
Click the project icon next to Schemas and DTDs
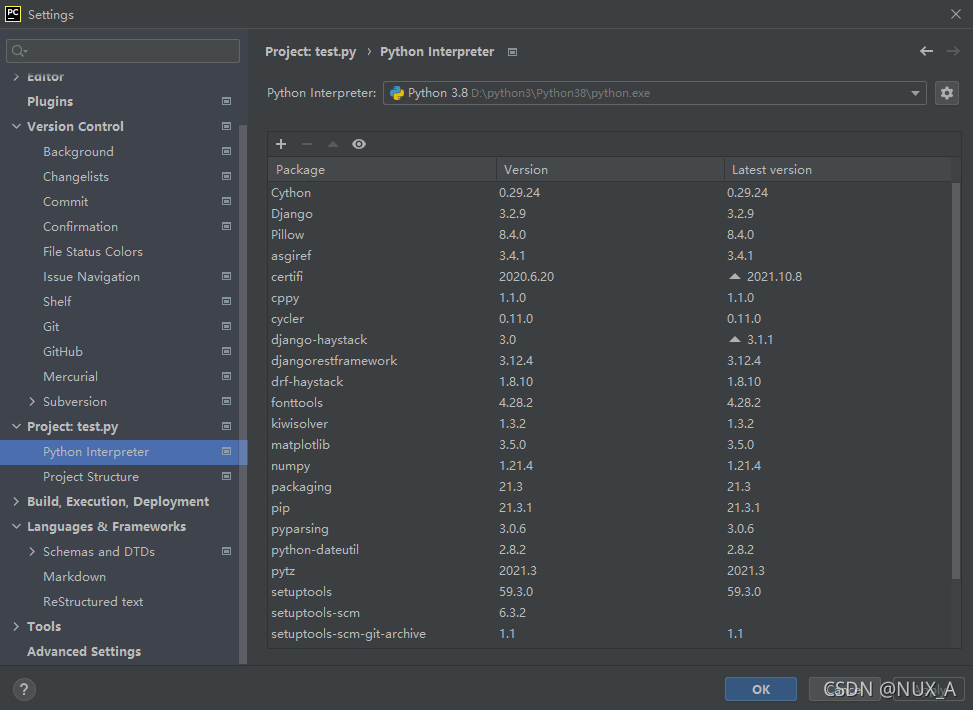pos(226,551)
